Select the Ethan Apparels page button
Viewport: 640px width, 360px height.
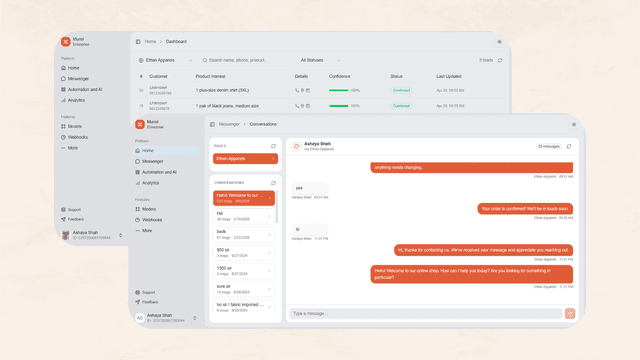tap(245, 158)
